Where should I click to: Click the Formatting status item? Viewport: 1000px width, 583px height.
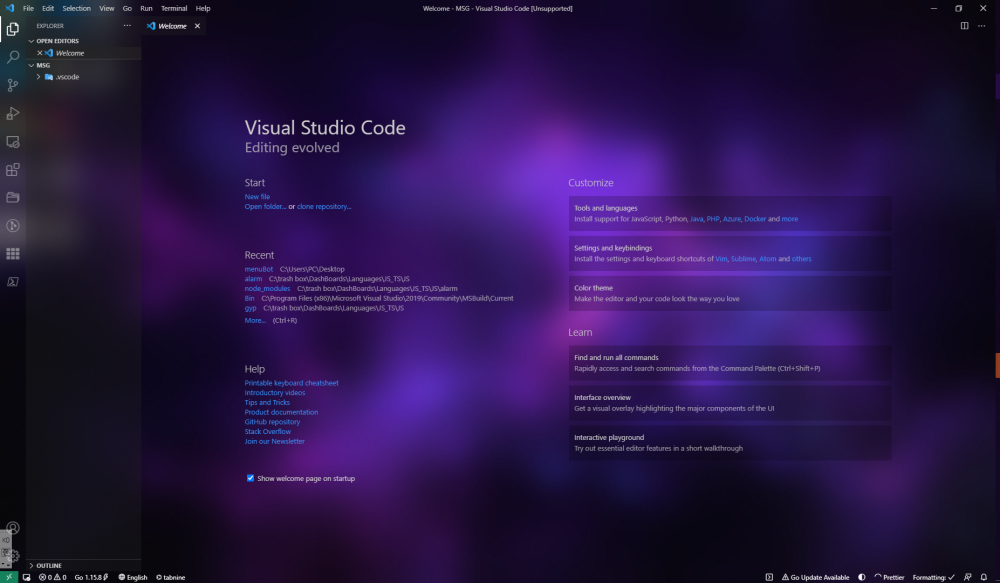pyautogui.click(x=934, y=577)
